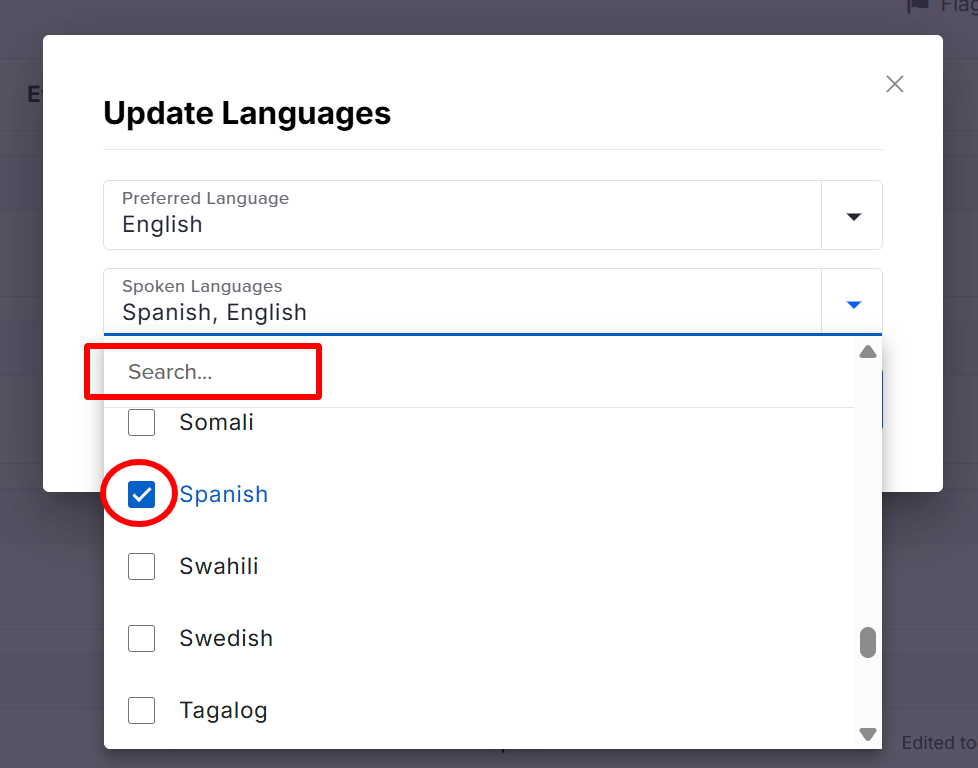The height and width of the screenshot is (768, 978).
Task: Click the Flag icon behind the dialog
Action: 918,6
